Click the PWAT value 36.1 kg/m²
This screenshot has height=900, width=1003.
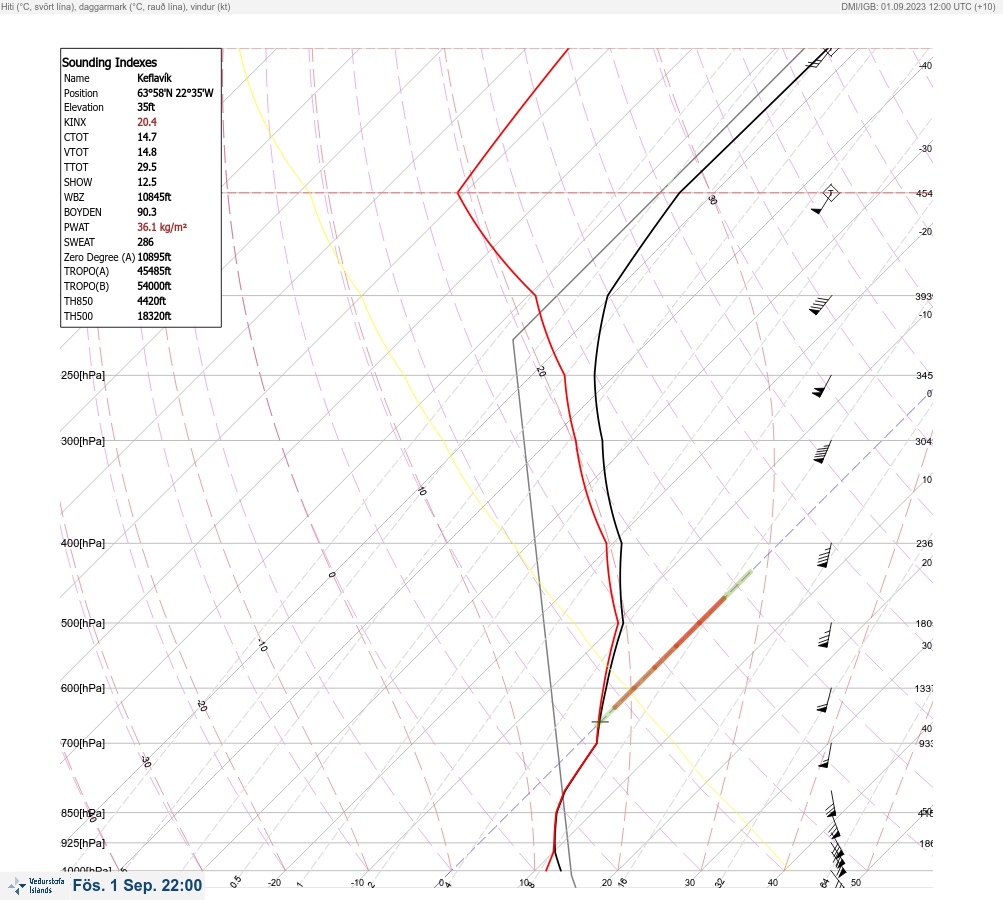[162, 226]
